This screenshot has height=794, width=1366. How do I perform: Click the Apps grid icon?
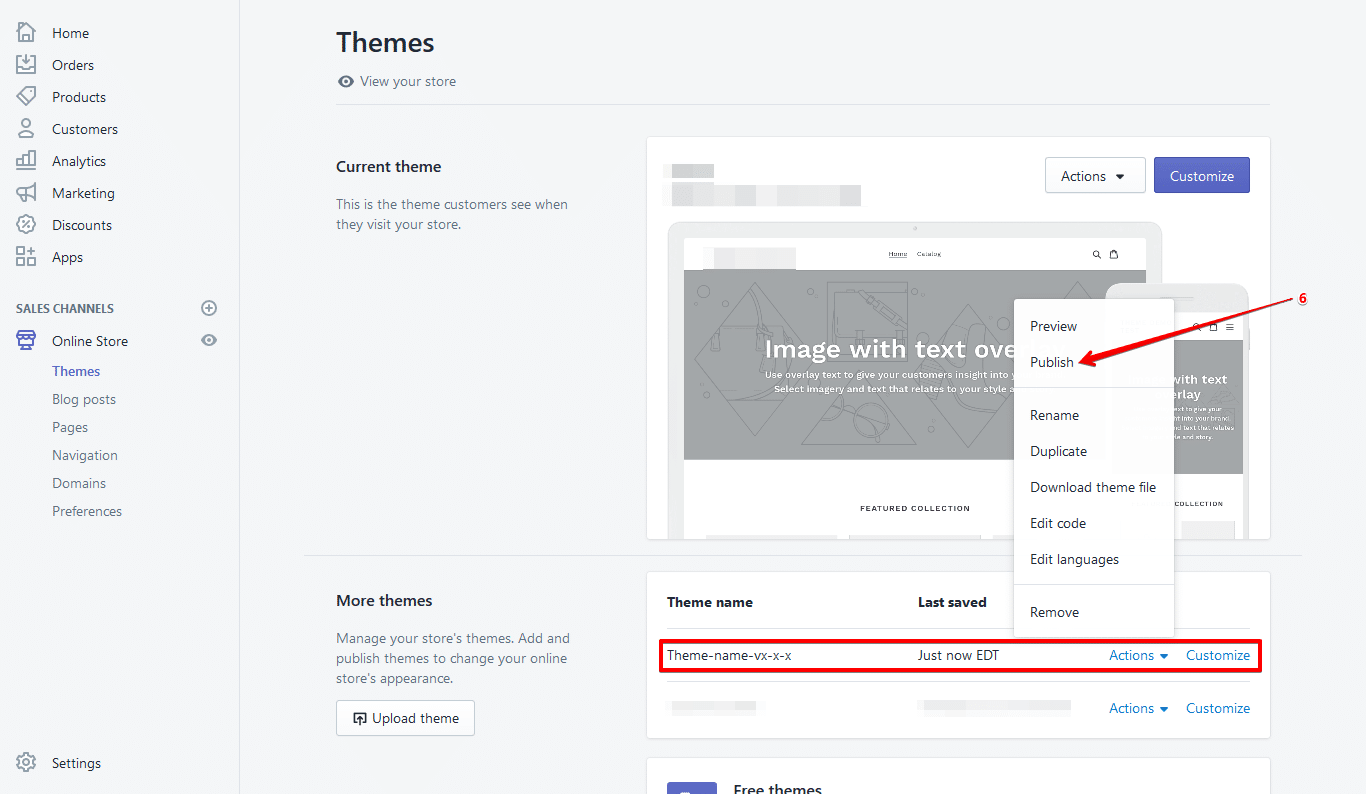pos(26,257)
